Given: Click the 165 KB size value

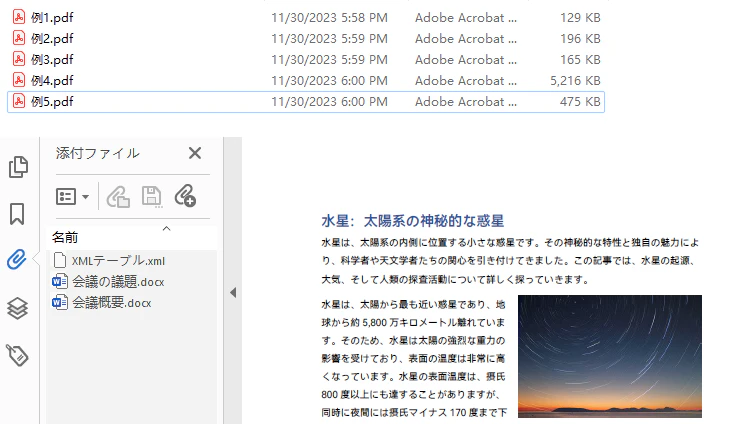Looking at the screenshot, I should (580, 60).
